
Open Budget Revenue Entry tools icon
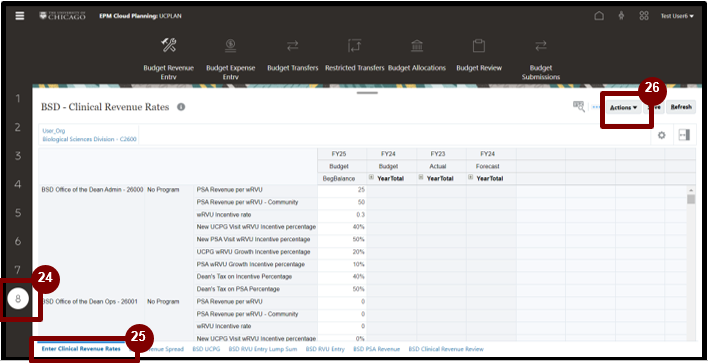[168, 45]
